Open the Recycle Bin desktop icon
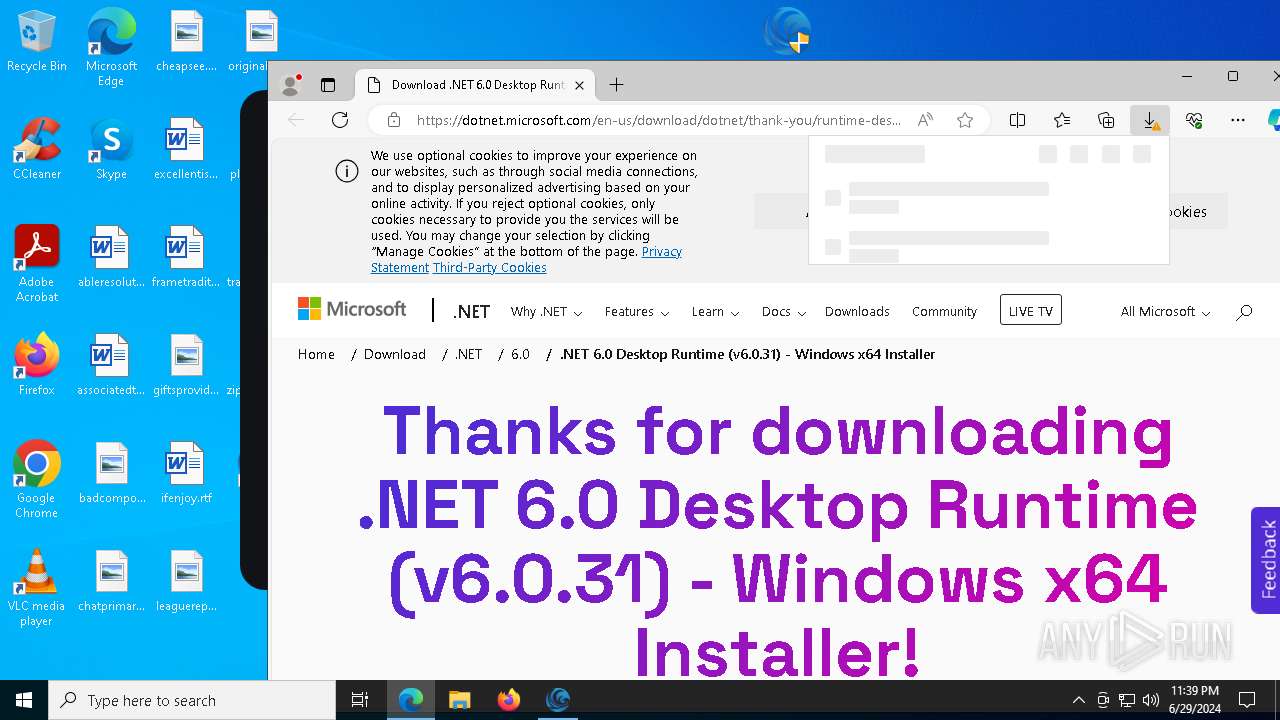1280x720 pixels. (x=37, y=42)
